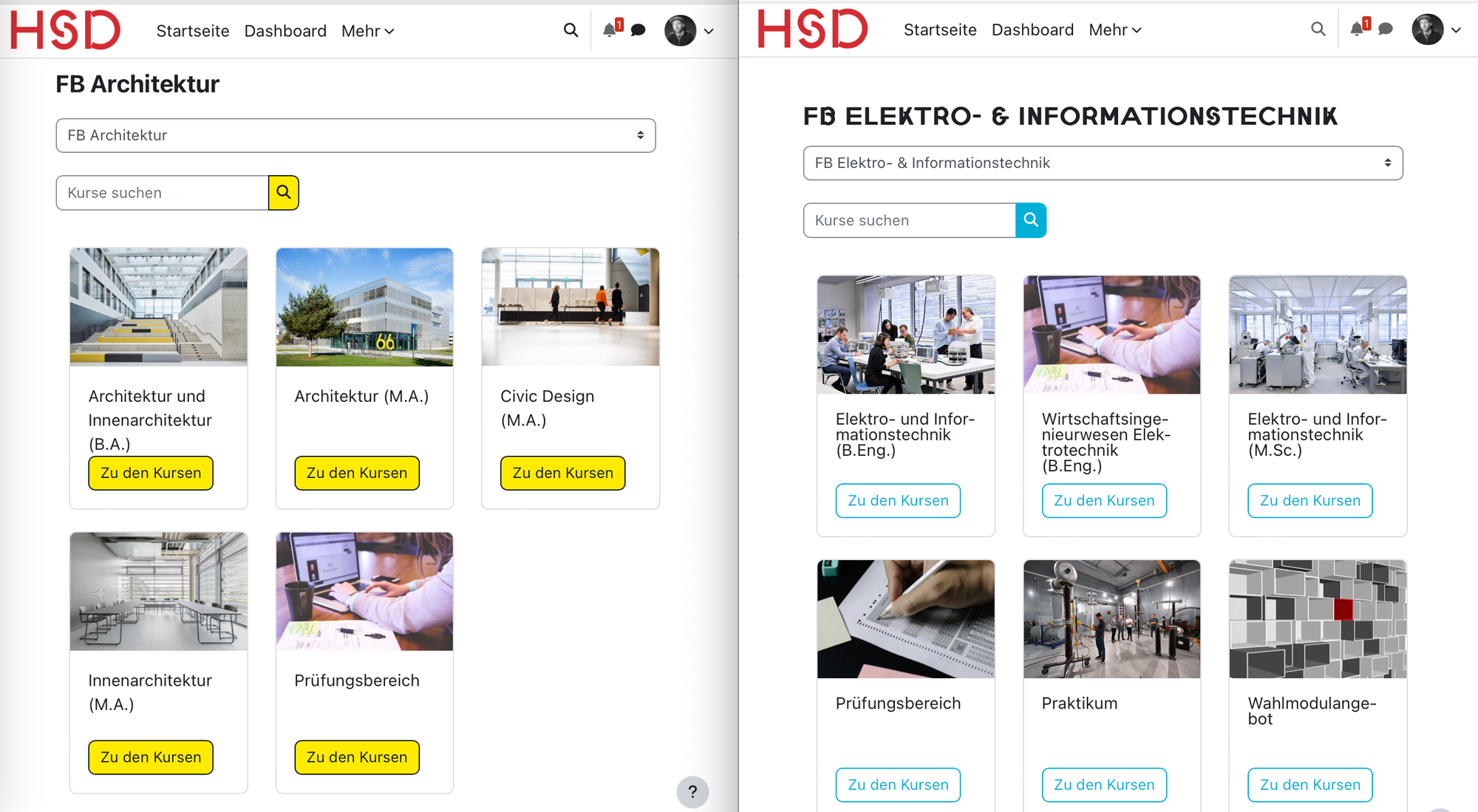Click inside the Kurse suchen input field
The height and width of the screenshot is (812, 1478).
161,192
